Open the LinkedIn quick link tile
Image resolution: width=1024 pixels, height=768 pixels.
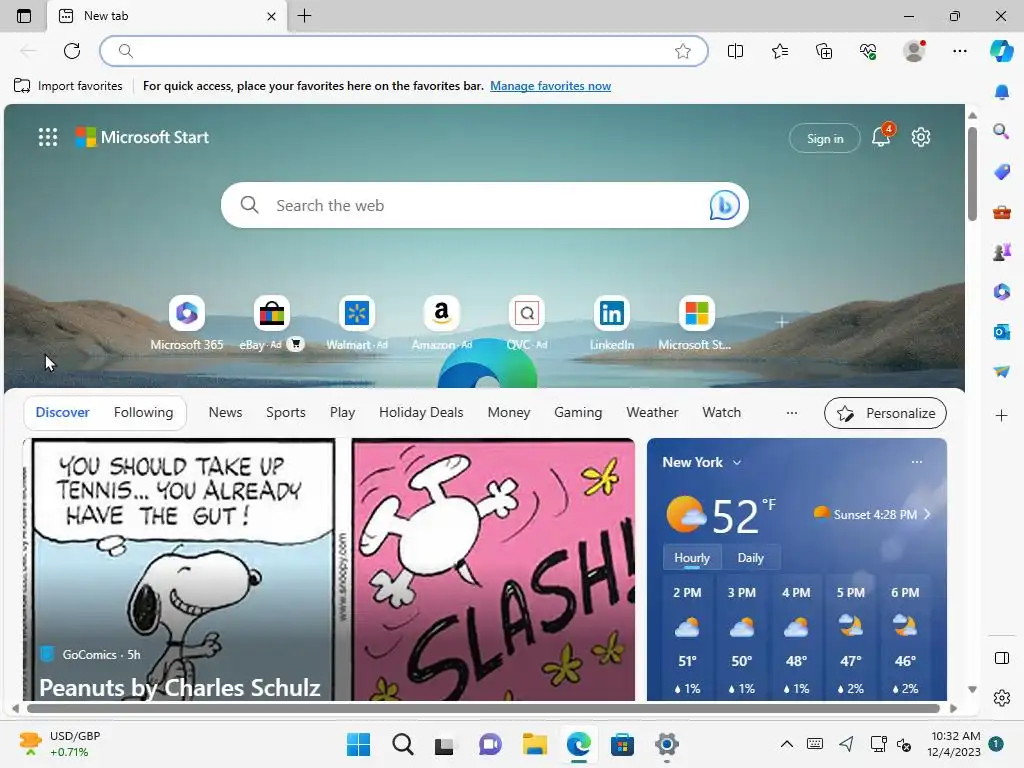[x=611, y=323]
